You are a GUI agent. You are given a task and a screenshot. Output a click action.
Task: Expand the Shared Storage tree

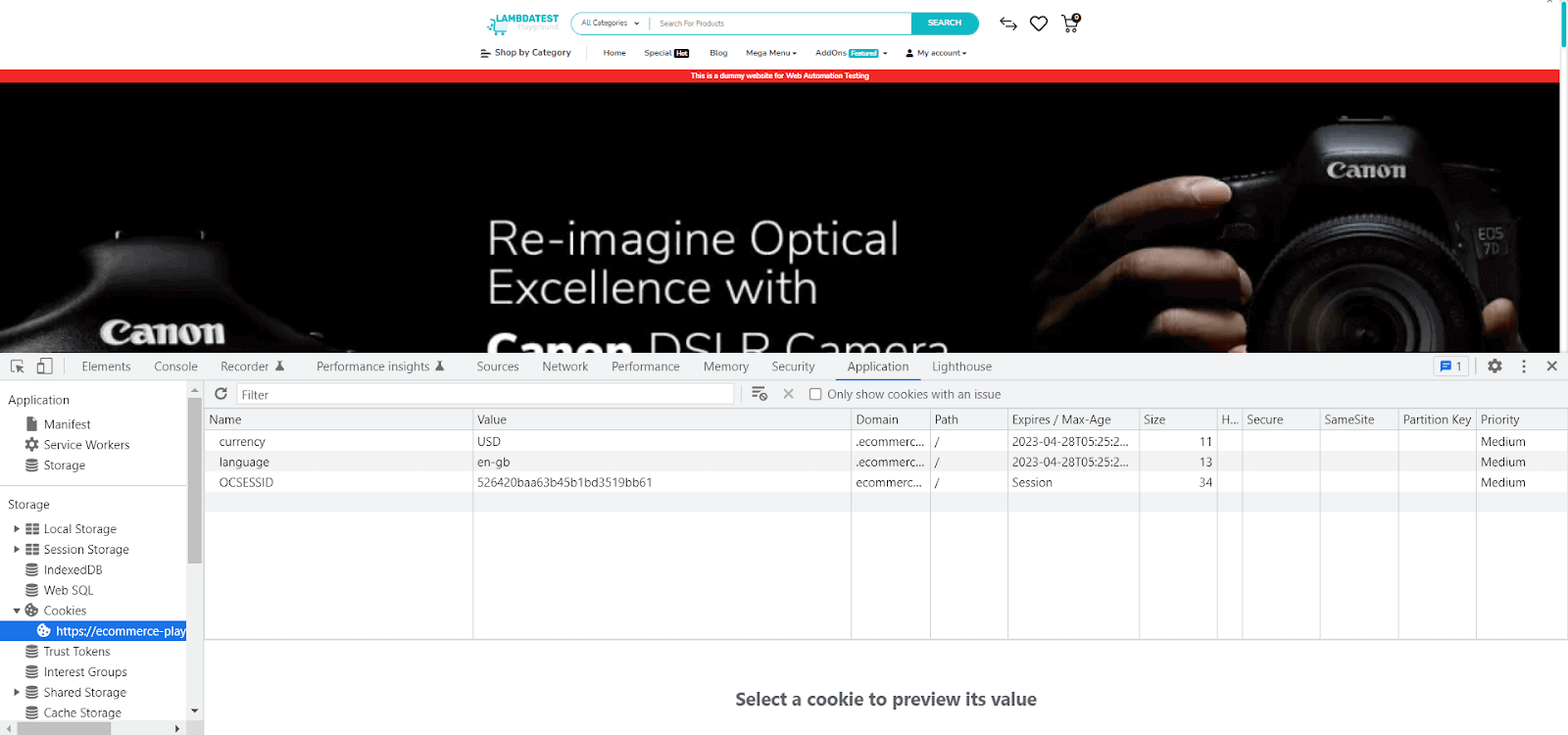tap(17, 692)
